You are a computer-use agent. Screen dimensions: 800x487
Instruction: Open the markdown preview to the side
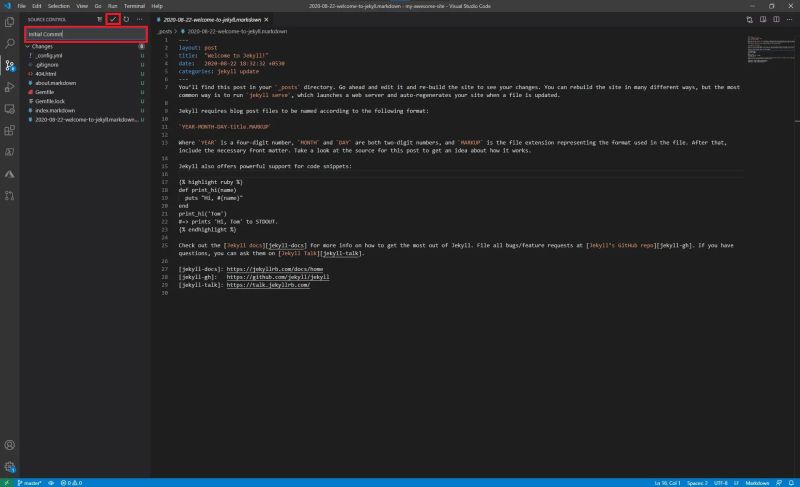763,19
